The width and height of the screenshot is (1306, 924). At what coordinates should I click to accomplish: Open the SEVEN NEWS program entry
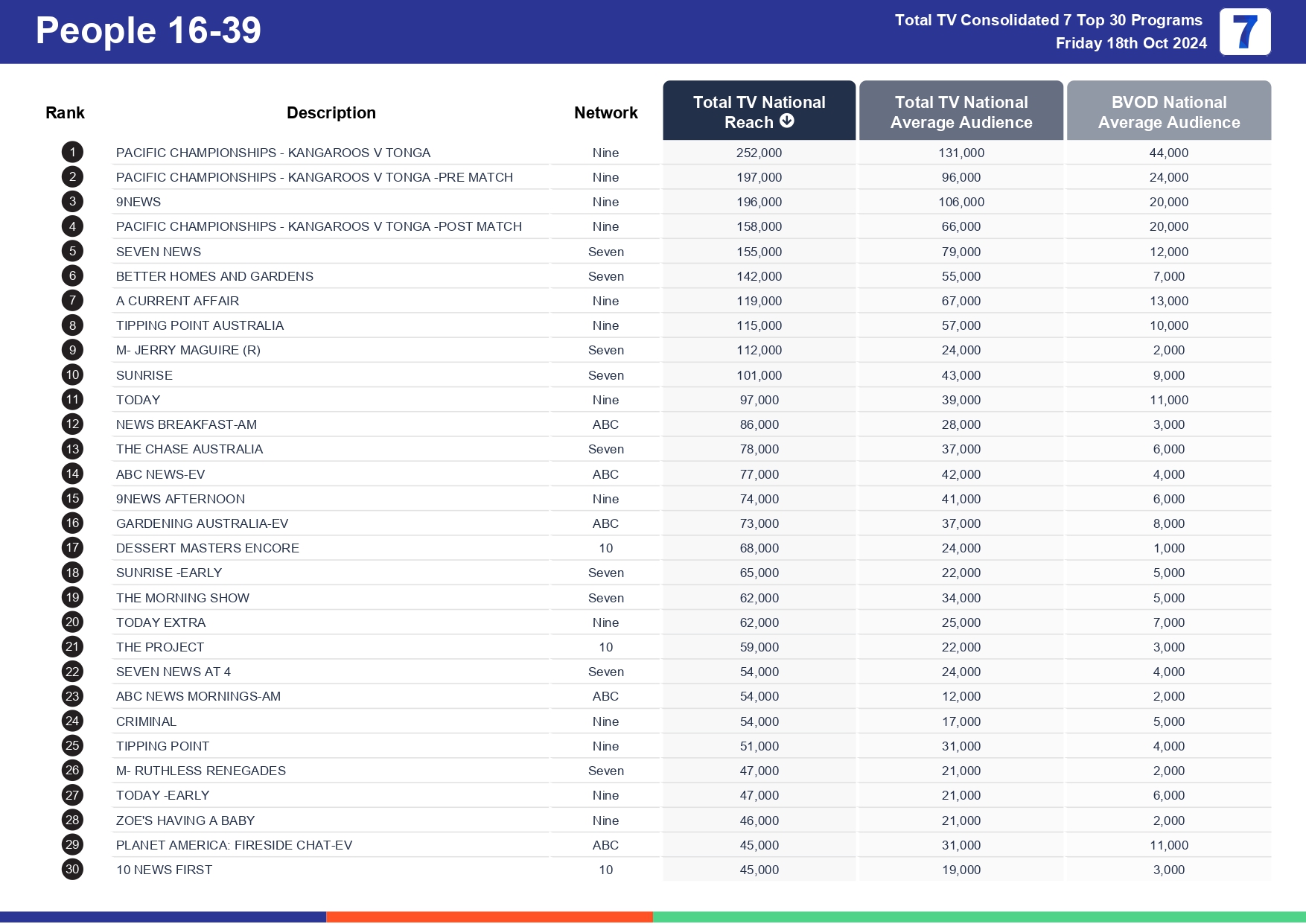click(x=158, y=252)
